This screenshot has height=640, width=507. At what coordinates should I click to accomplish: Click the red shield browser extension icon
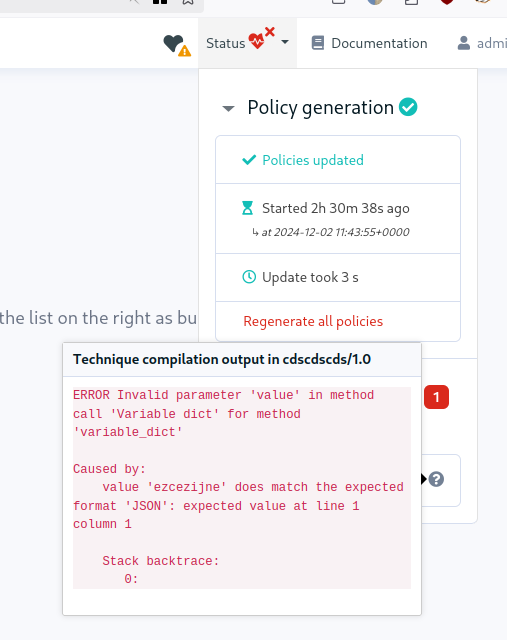click(447, 2)
